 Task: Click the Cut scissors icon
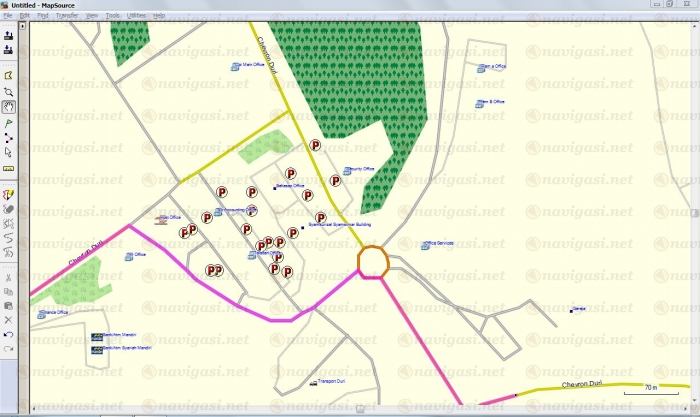[9, 276]
